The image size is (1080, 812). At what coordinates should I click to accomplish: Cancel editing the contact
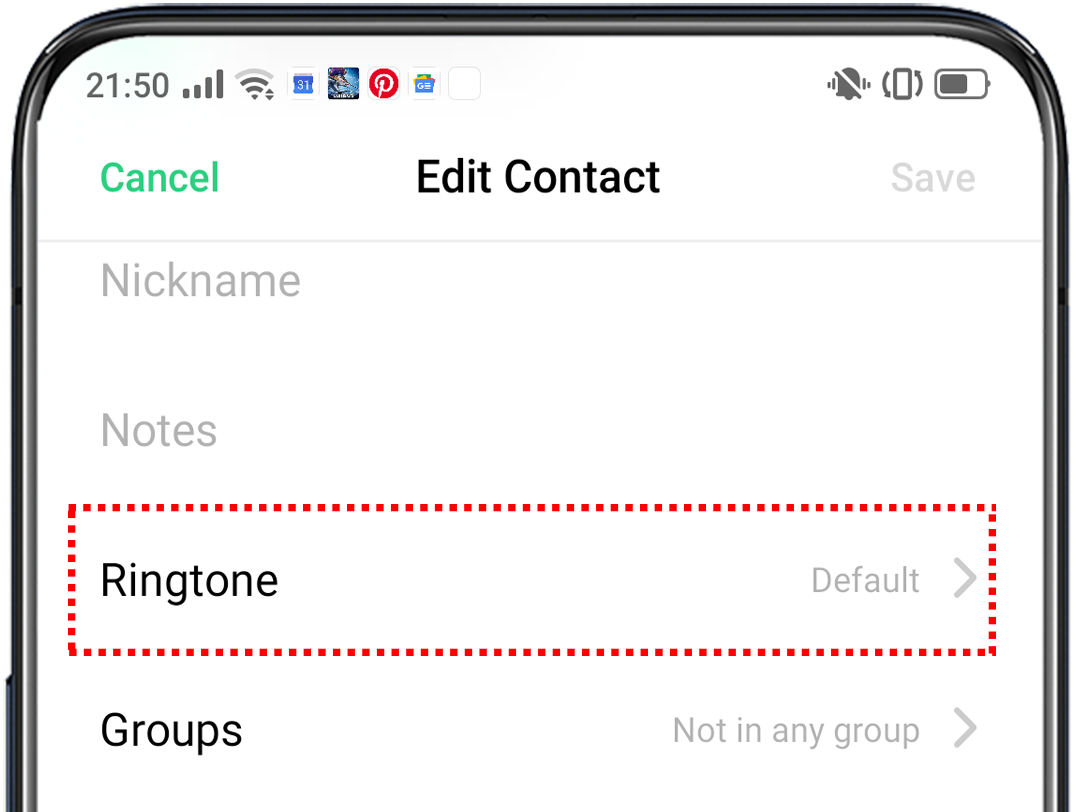coord(160,178)
